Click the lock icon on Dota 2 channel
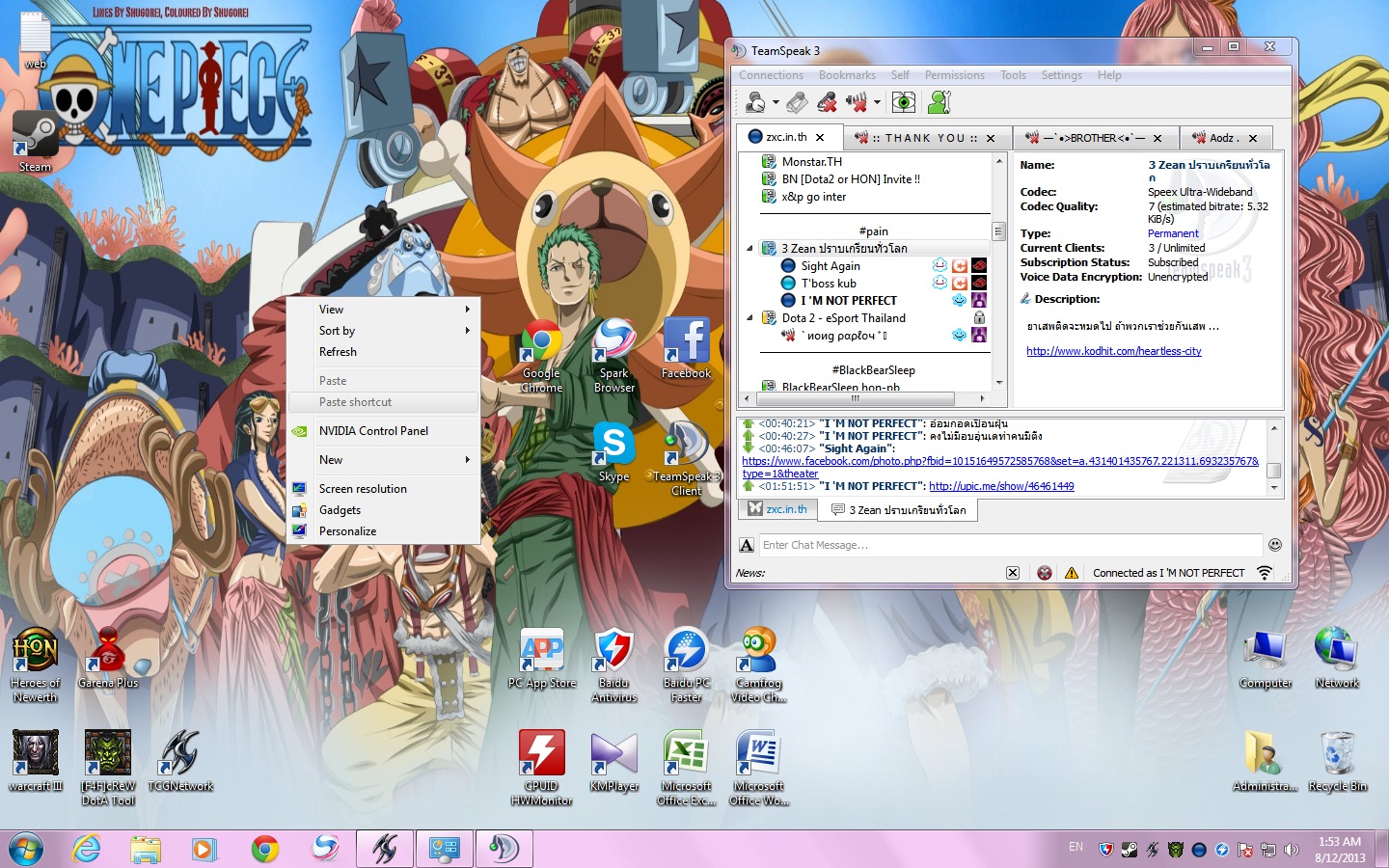This screenshot has width=1389, height=868. click(x=979, y=317)
